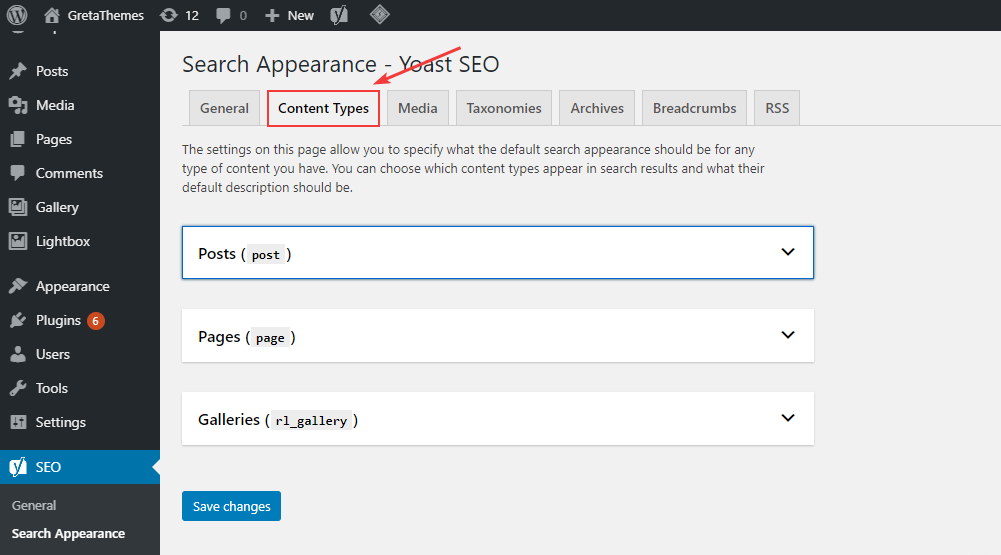Open the GretaThemes site name link
The width and height of the screenshot is (1001, 555).
click(x=105, y=15)
